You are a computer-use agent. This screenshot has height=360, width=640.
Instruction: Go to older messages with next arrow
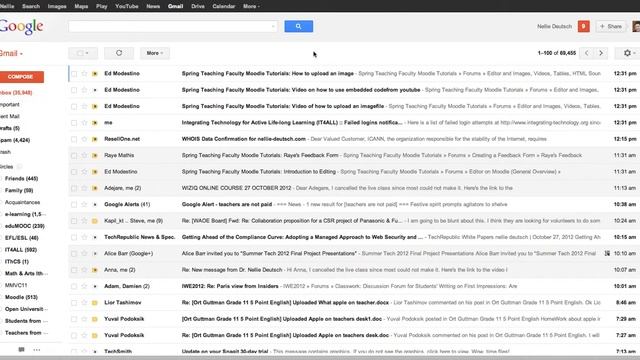tap(601, 53)
